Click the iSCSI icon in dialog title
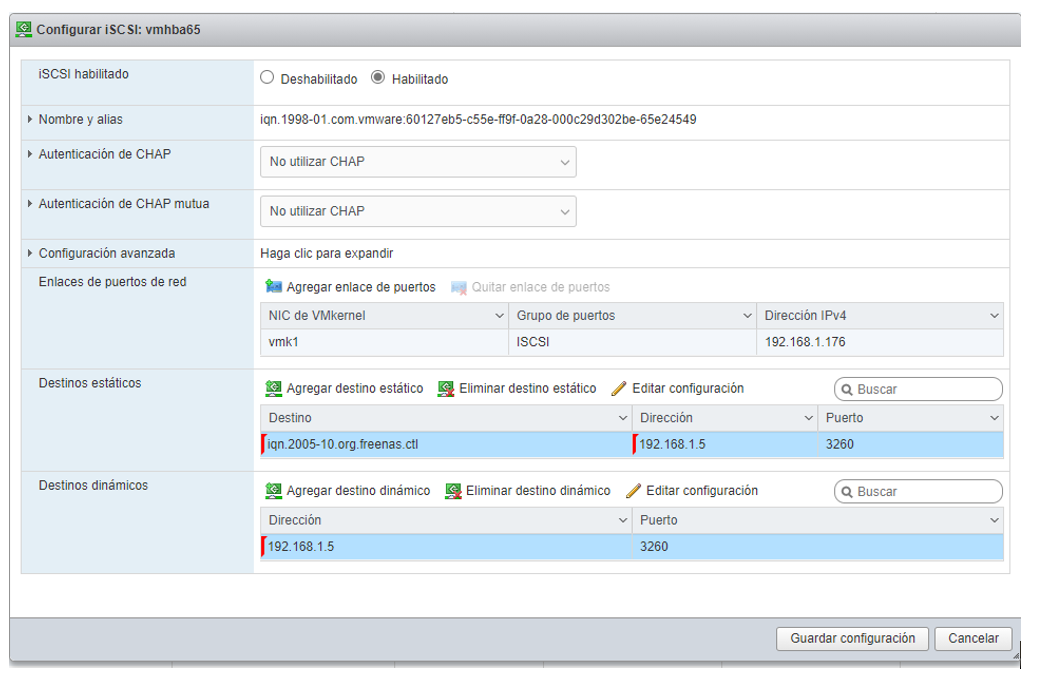1044x683 pixels. [x=24, y=29]
